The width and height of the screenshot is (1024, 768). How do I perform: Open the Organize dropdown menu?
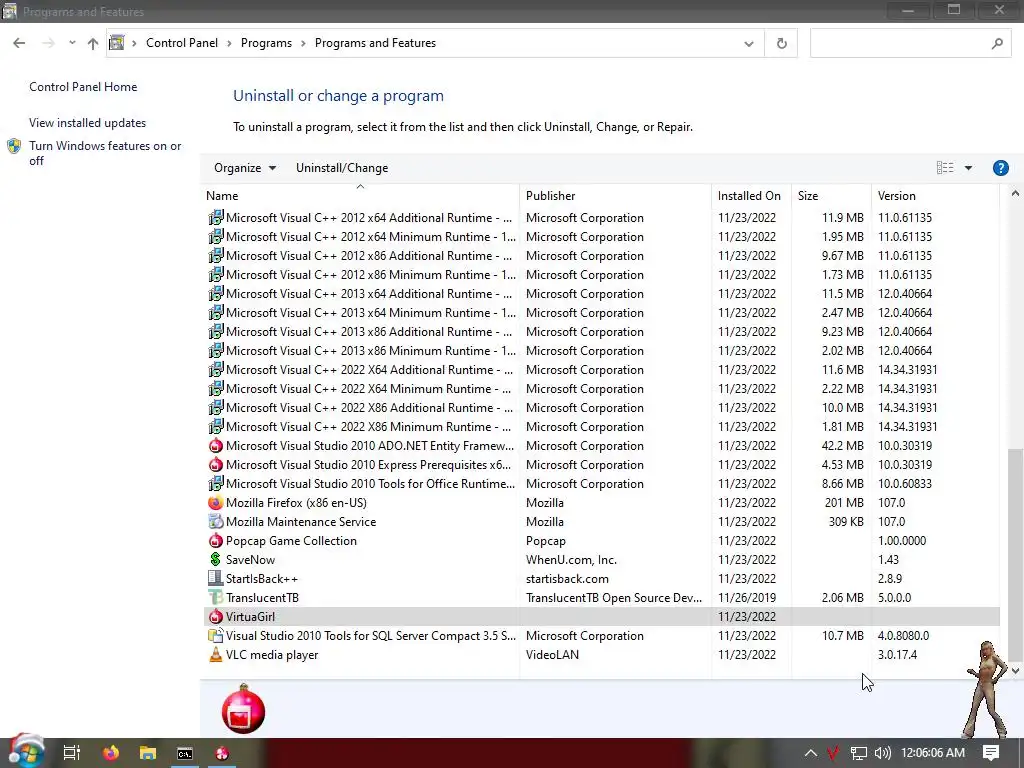[x=245, y=168]
